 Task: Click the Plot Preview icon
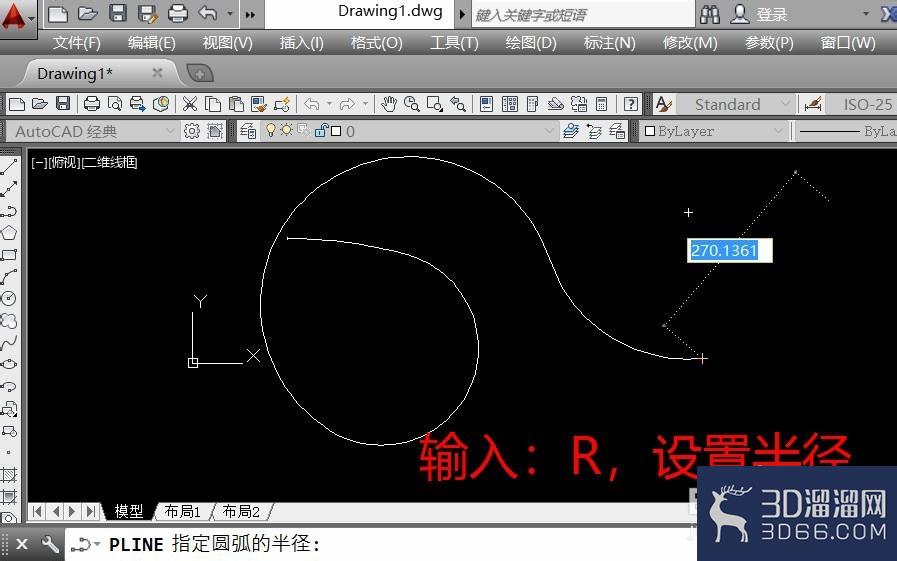pyautogui.click(x=114, y=104)
